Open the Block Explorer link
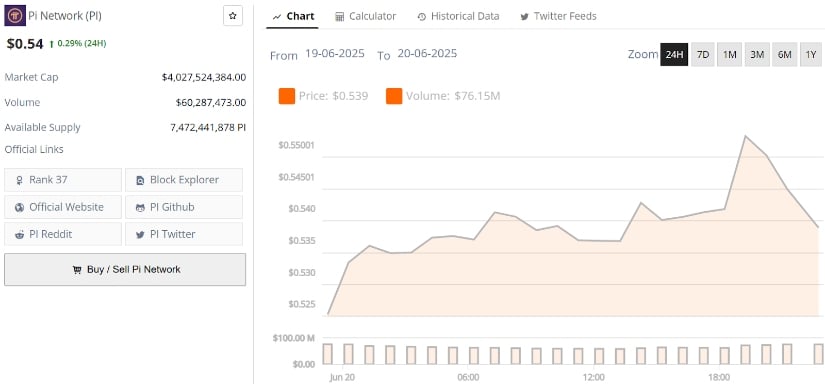This screenshot has width=825, height=384. tap(184, 180)
